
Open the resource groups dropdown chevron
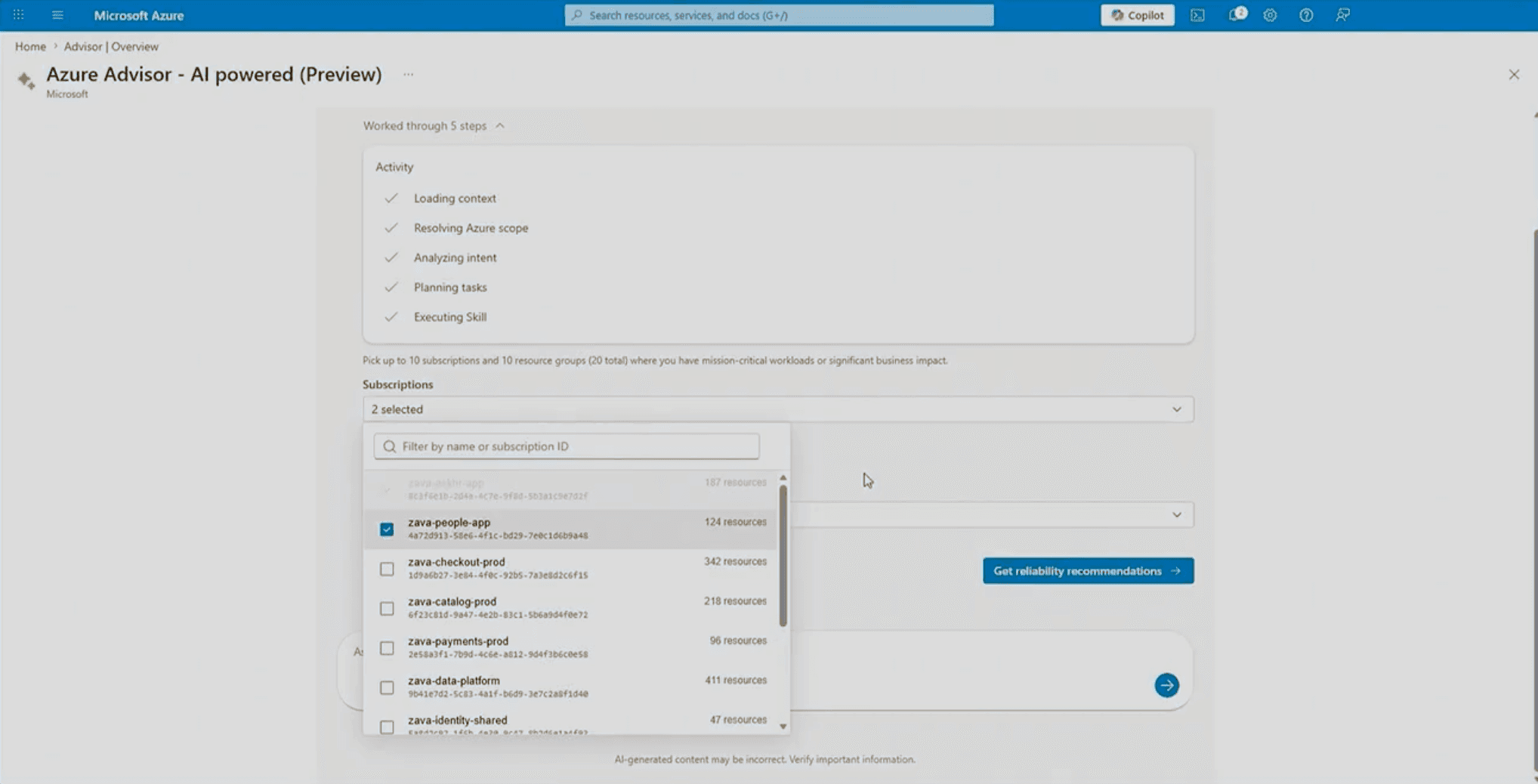tap(1177, 515)
